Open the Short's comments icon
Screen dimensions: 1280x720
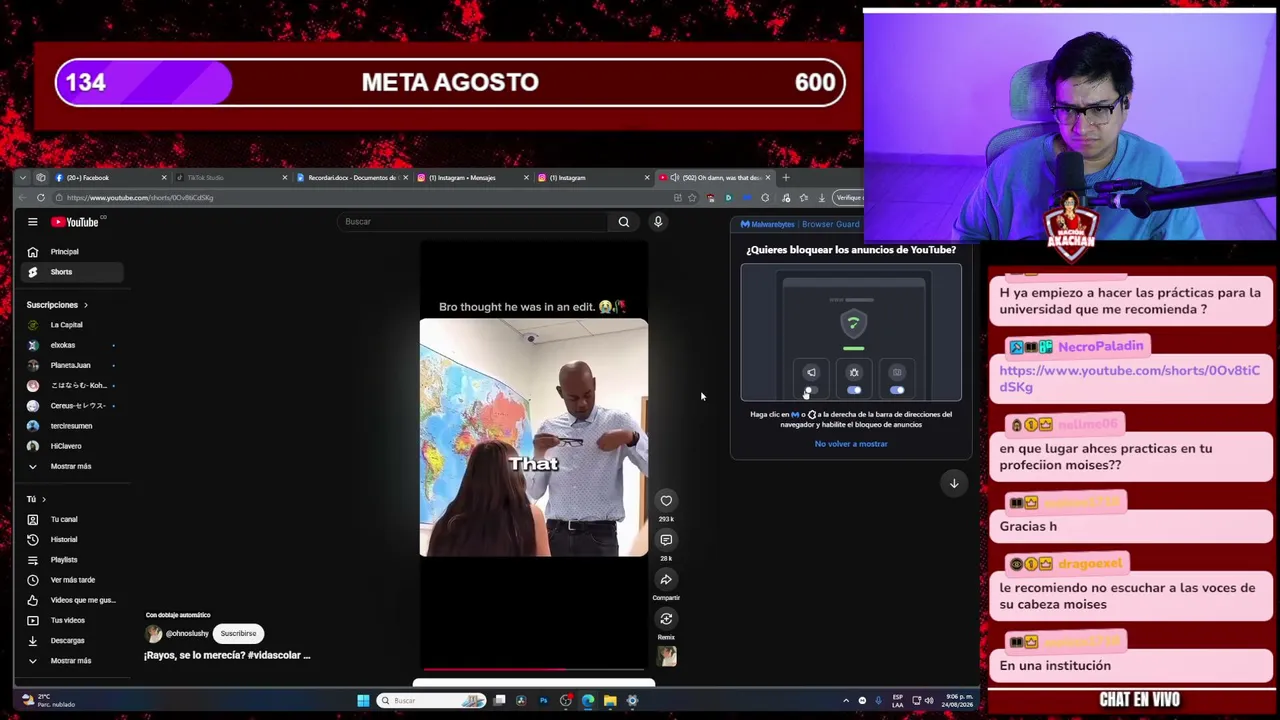tap(666, 540)
